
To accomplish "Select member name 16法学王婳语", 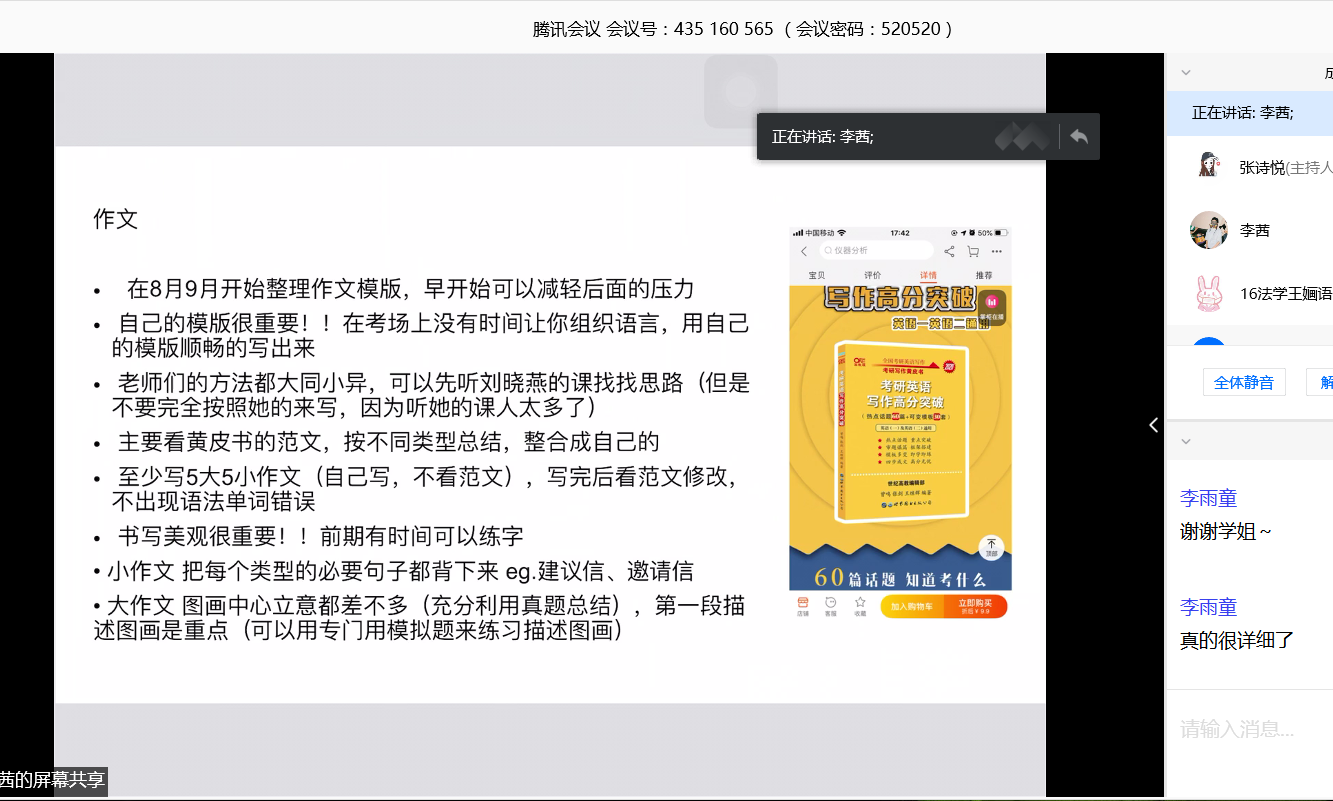I will coord(1286,294).
